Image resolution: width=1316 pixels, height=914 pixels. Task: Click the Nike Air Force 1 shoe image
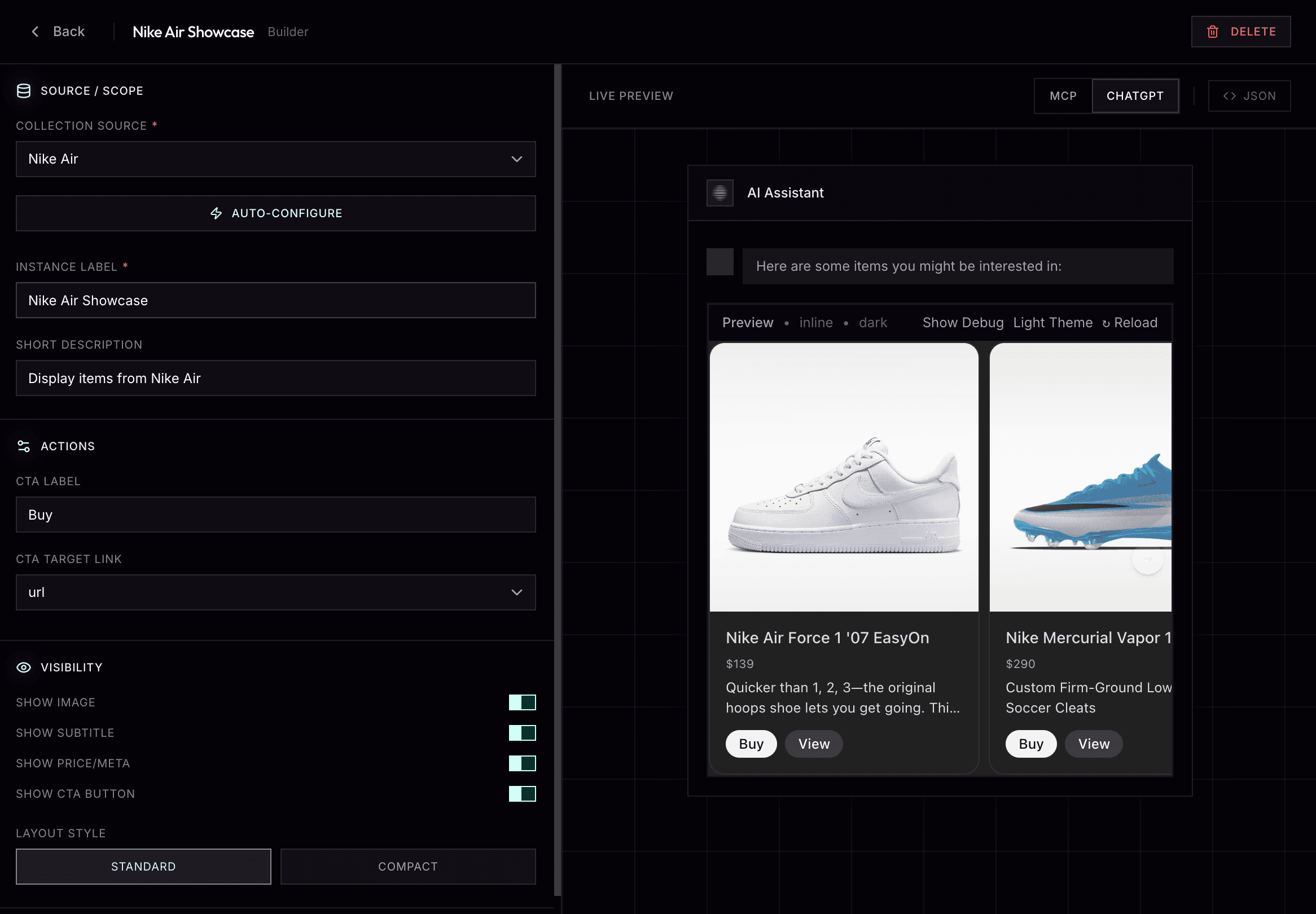tap(844, 477)
